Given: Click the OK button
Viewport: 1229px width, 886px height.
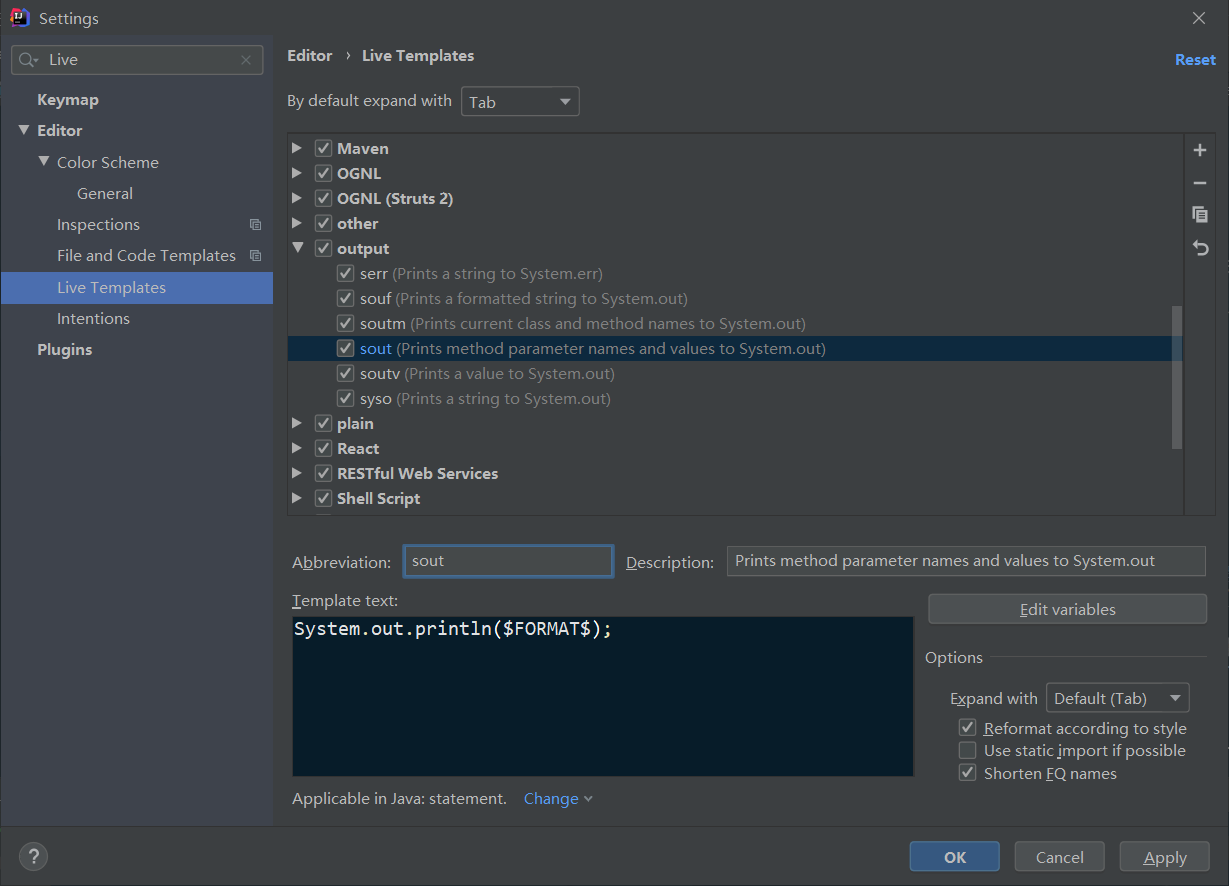Looking at the screenshot, I should pyautogui.click(x=955, y=857).
